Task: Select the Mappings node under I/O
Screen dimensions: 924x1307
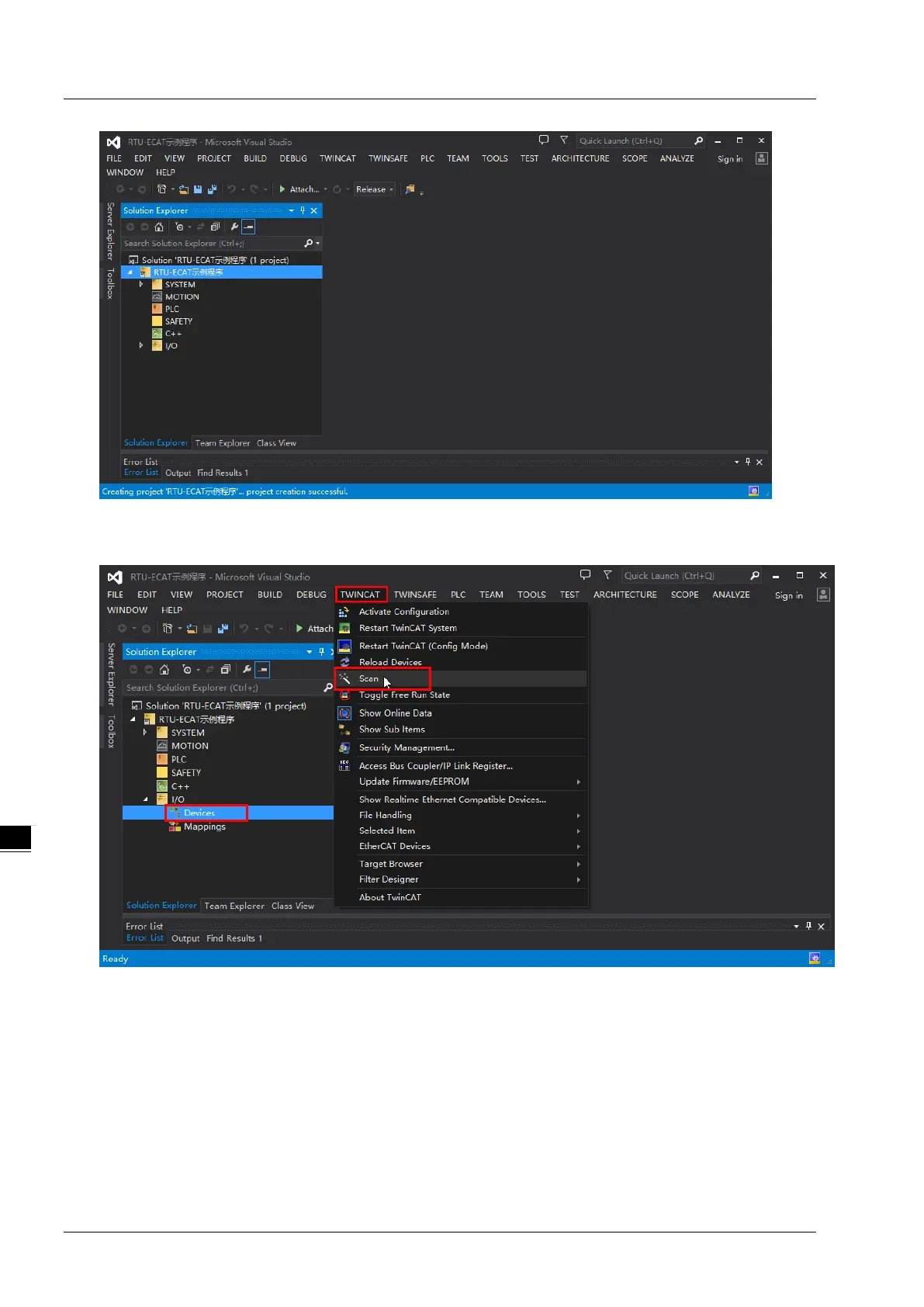Action: tap(204, 827)
